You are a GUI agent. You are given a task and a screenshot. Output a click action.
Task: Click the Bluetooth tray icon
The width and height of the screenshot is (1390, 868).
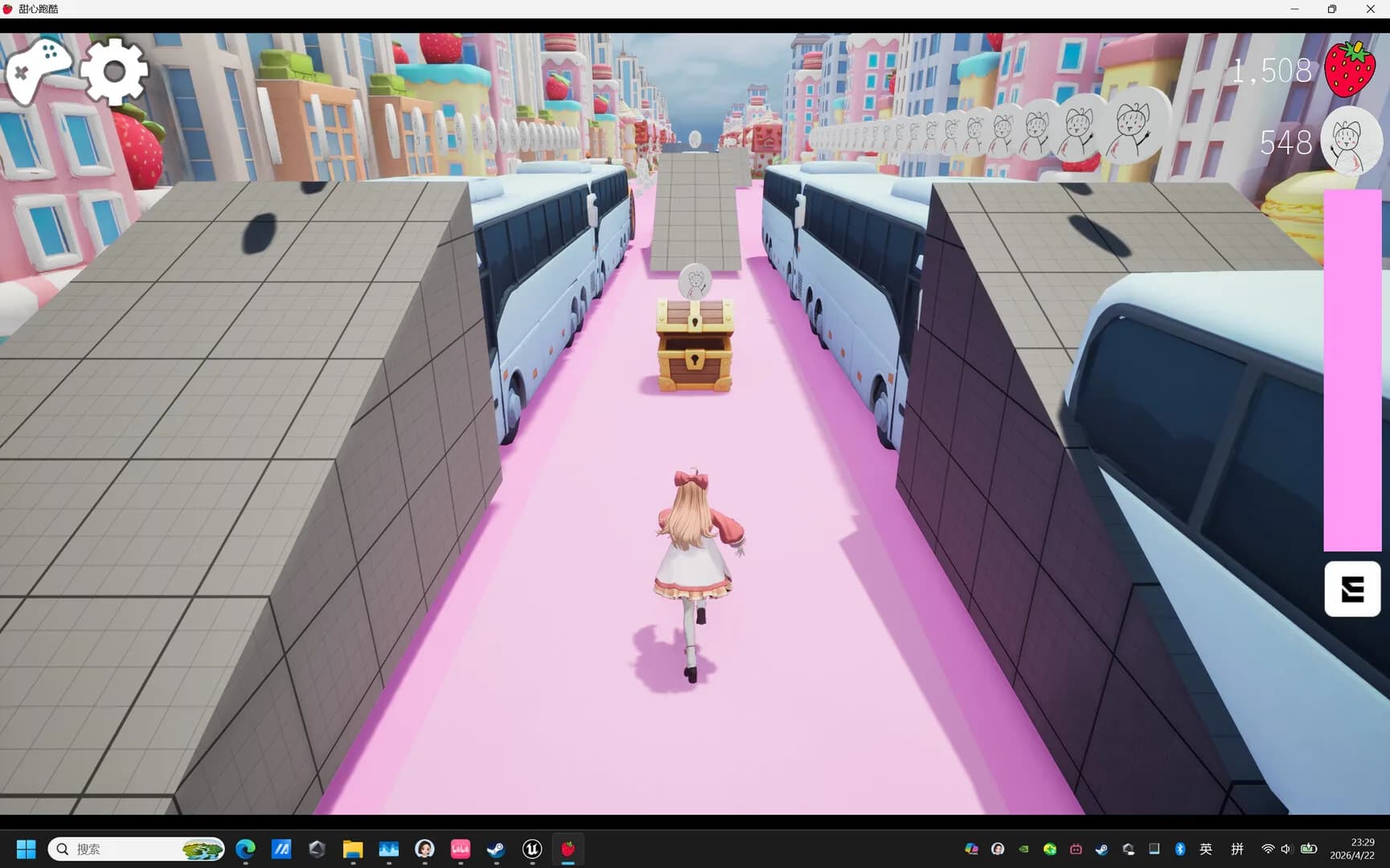click(1180, 849)
